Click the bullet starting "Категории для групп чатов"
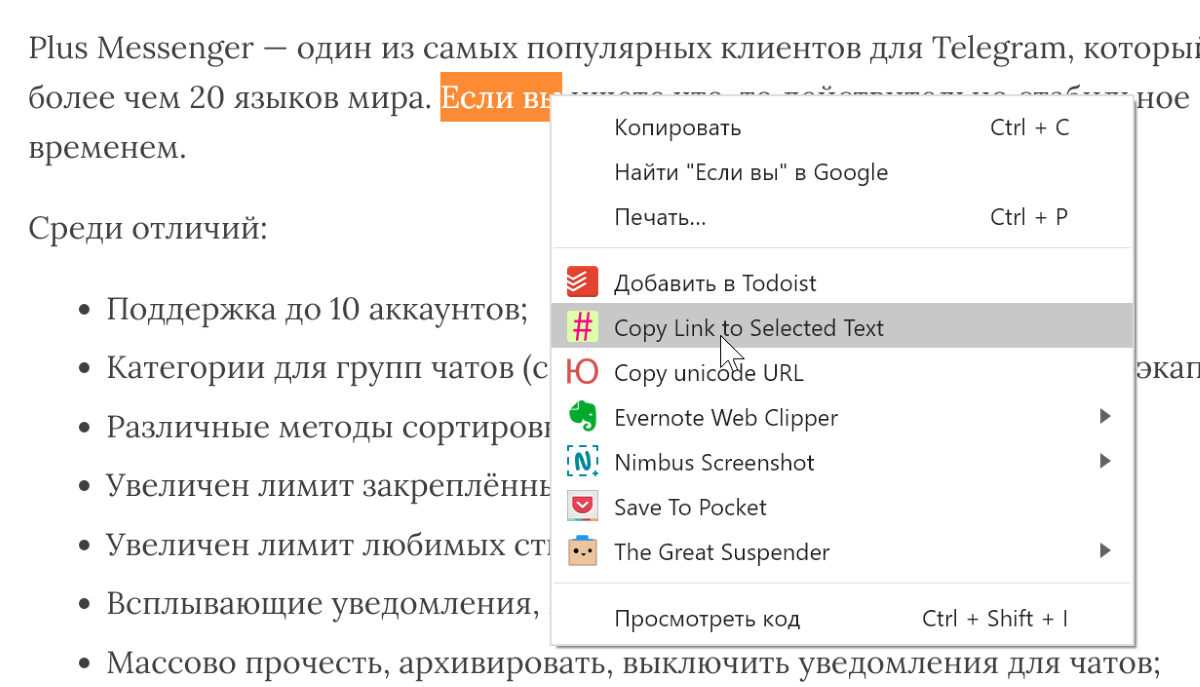This screenshot has height=687, width=1200. (x=328, y=368)
